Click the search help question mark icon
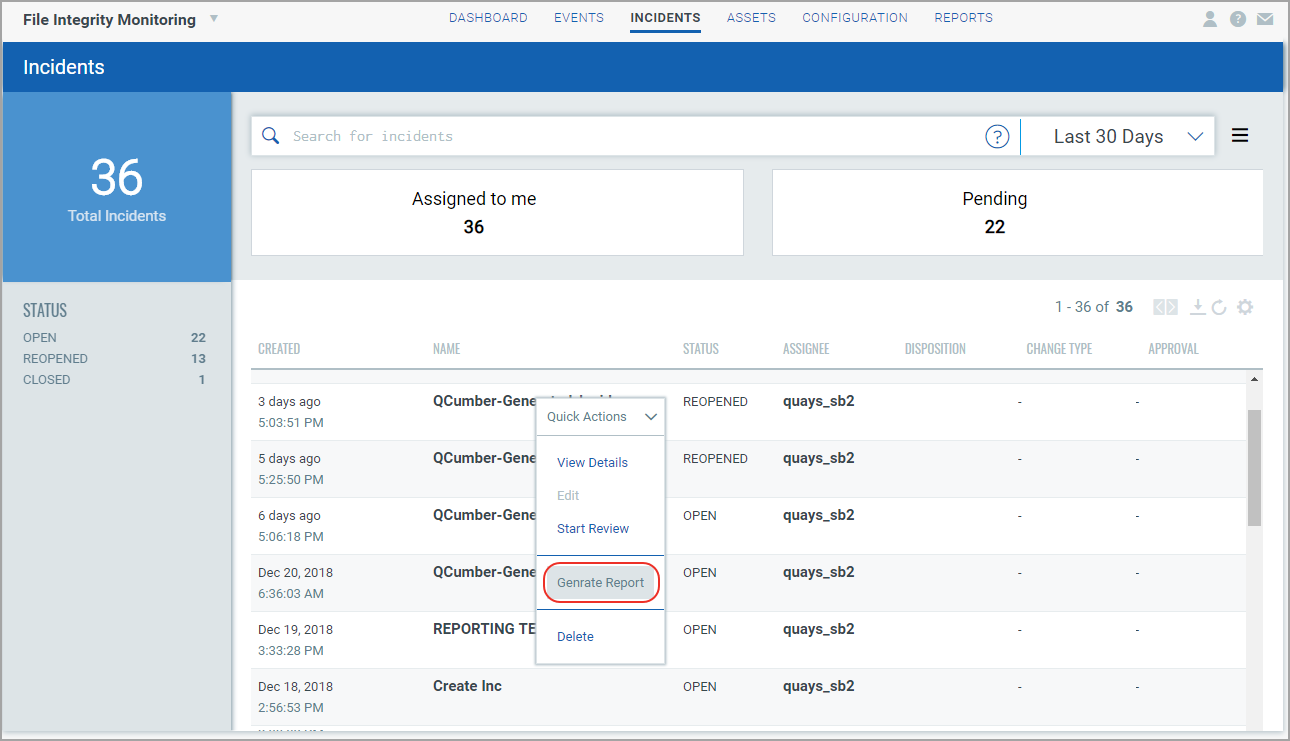This screenshot has height=741, width=1290. (x=997, y=137)
